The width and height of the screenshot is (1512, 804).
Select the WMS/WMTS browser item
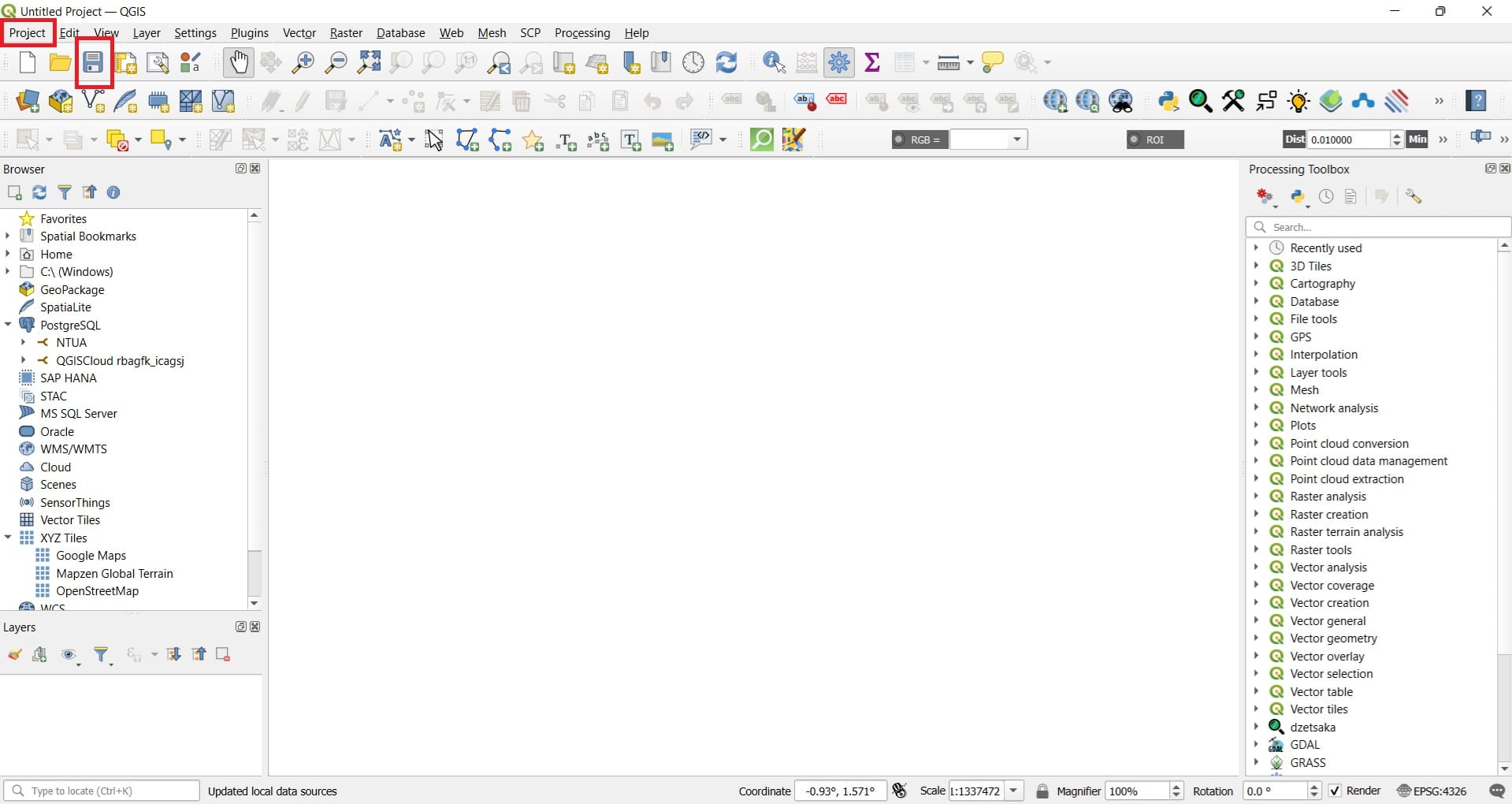tap(73, 449)
